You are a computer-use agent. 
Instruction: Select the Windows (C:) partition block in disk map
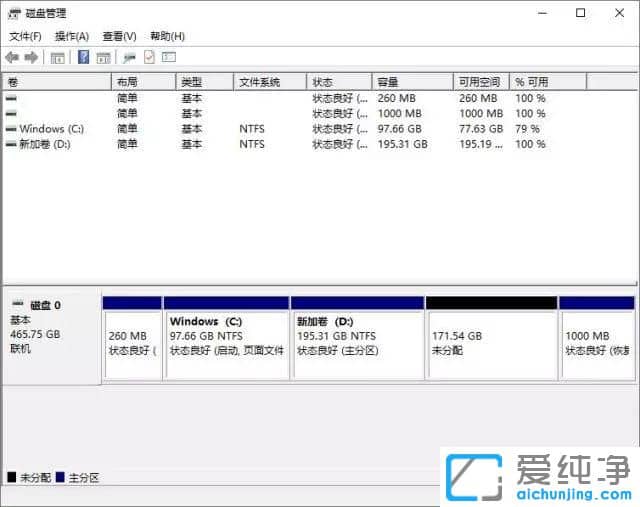226,343
